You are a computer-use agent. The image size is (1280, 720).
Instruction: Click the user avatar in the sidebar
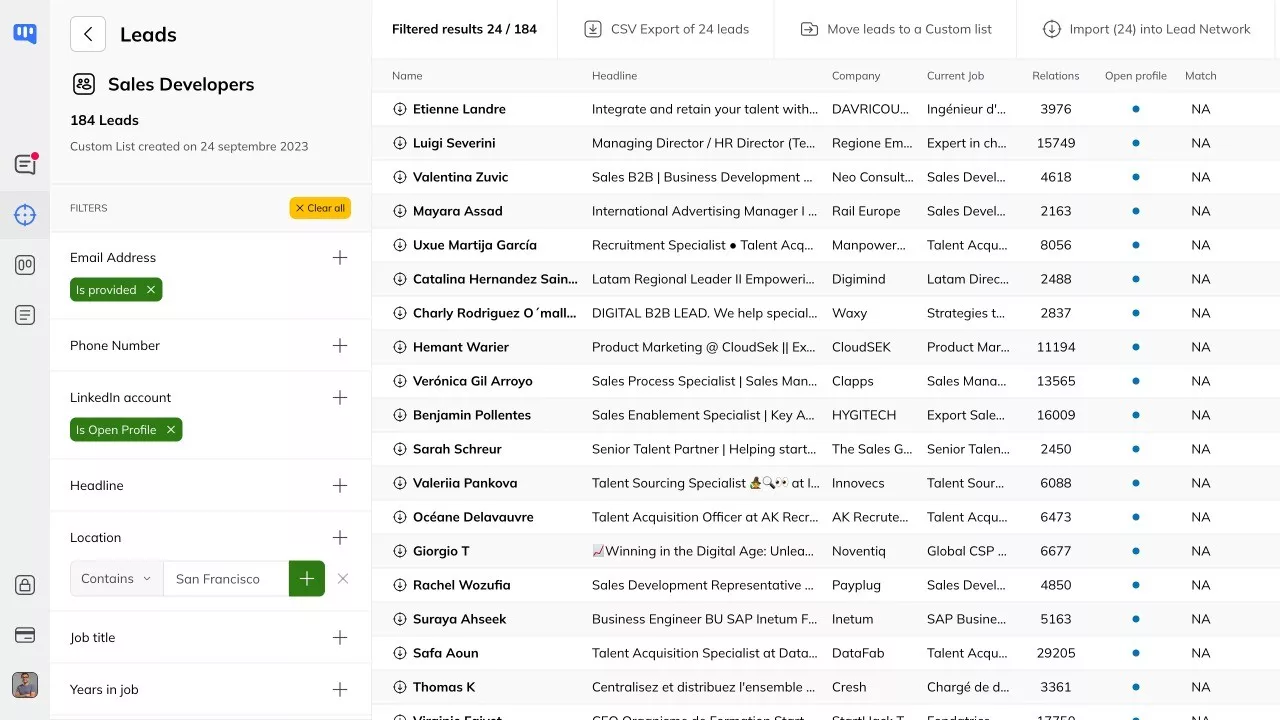[x=25, y=685]
